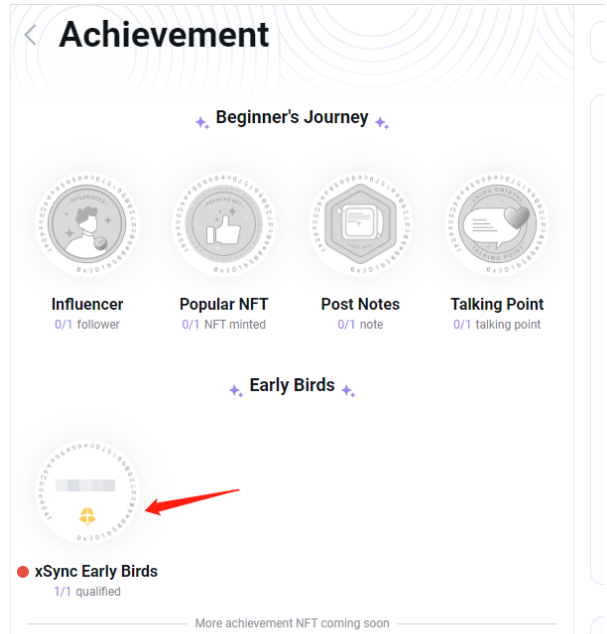Click the 0/1 follower progress text
The height and width of the screenshot is (634, 607).
pyautogui.click(x=87, y=325)
